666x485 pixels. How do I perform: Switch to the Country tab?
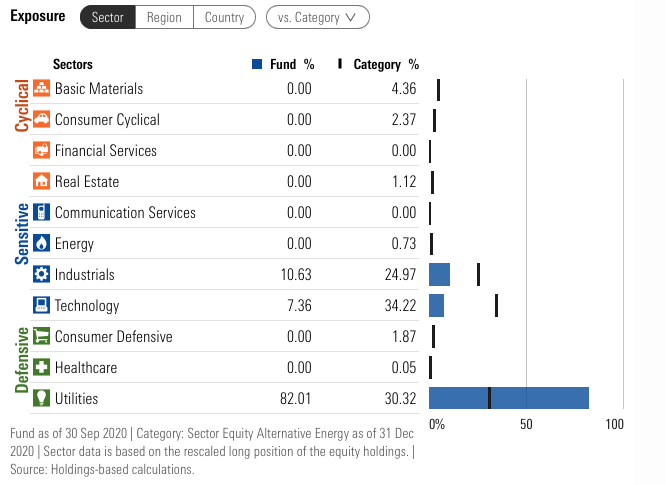224,17
